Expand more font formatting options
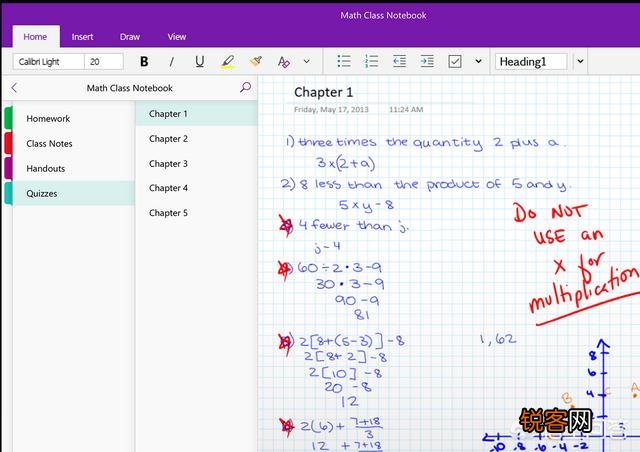The image size is (640, 452). coord(307,62)
